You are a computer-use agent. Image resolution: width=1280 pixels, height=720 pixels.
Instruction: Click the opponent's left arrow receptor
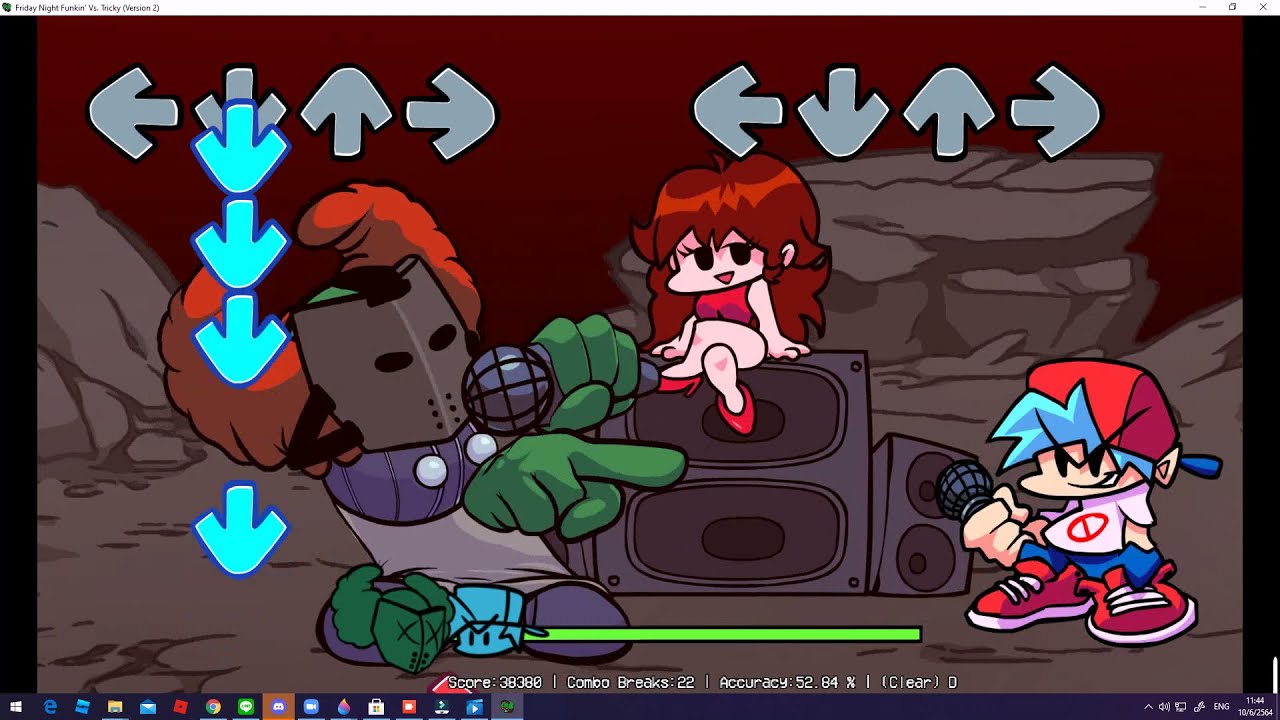[134, 112]
